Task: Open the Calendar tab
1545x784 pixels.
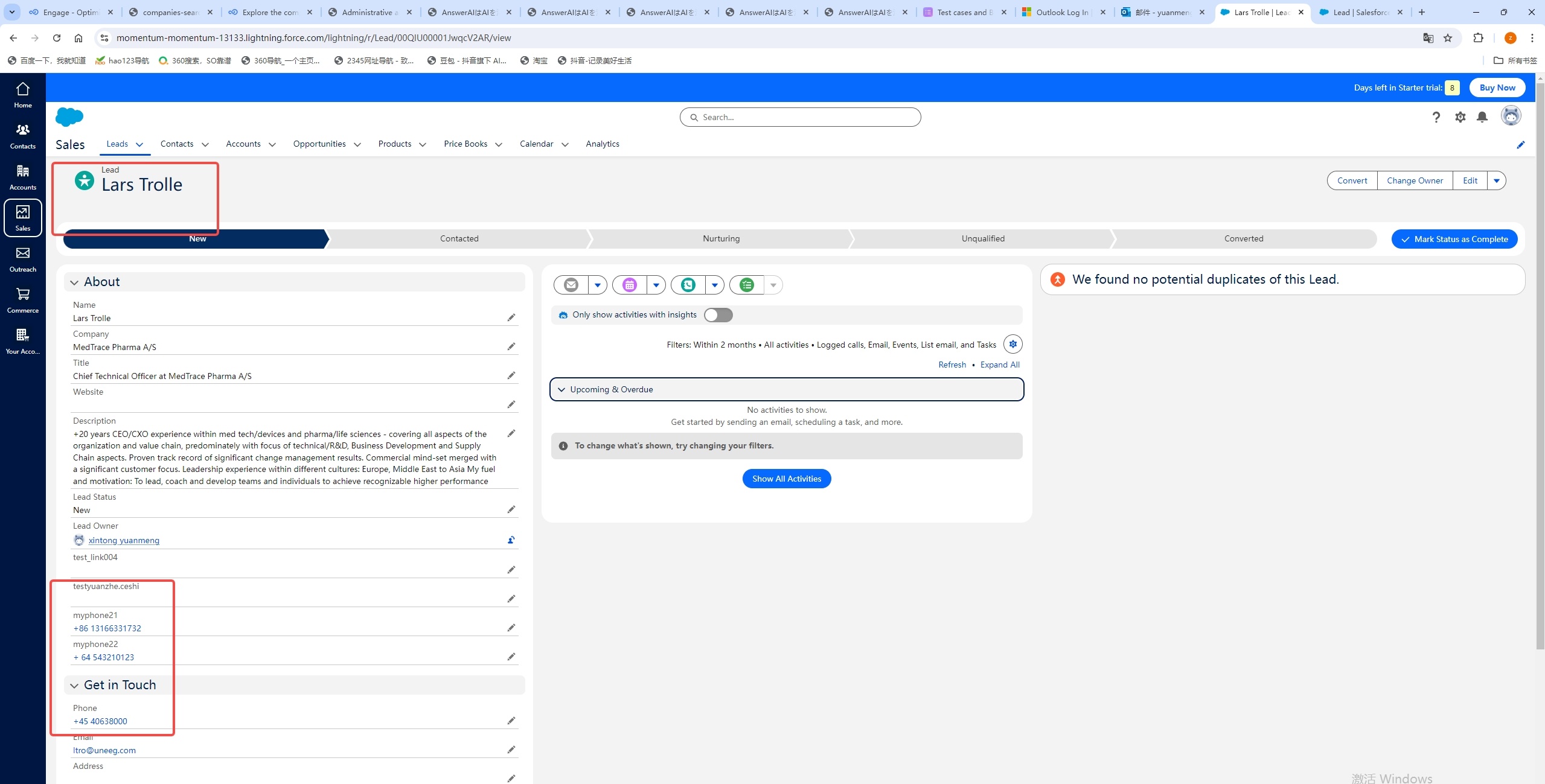Action: [537, 144]
